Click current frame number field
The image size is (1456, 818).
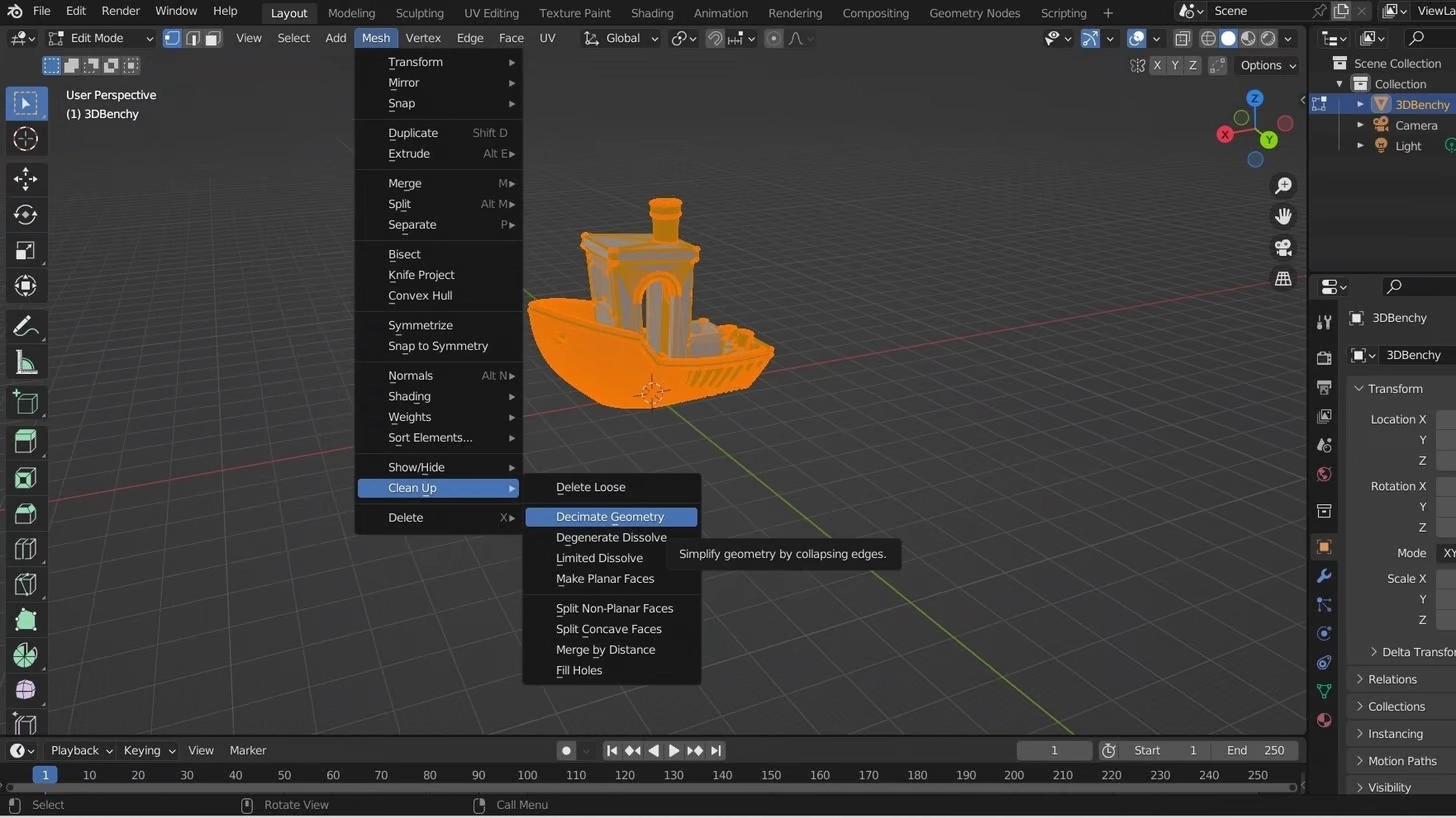[1054, 750]
